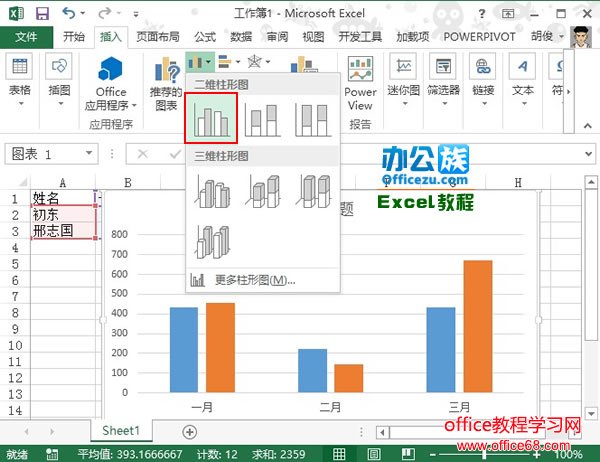Screen dimensions: 600x462
Task: Open 更多柱形图 more column charts
Action: pos(262,280)
